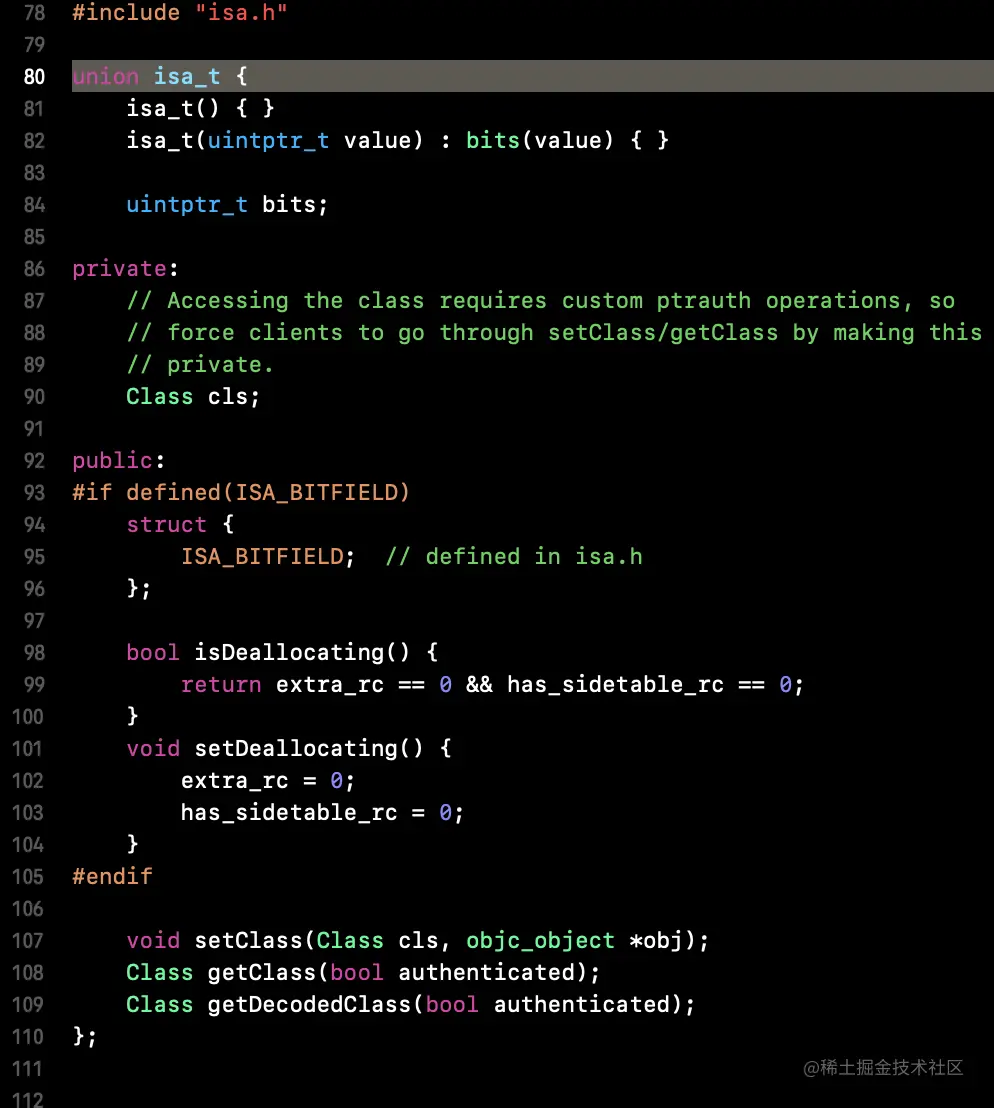This screenshot has width=994, height=1108.
Task: Click the '// private.' comment line
Action: (199, 365)
